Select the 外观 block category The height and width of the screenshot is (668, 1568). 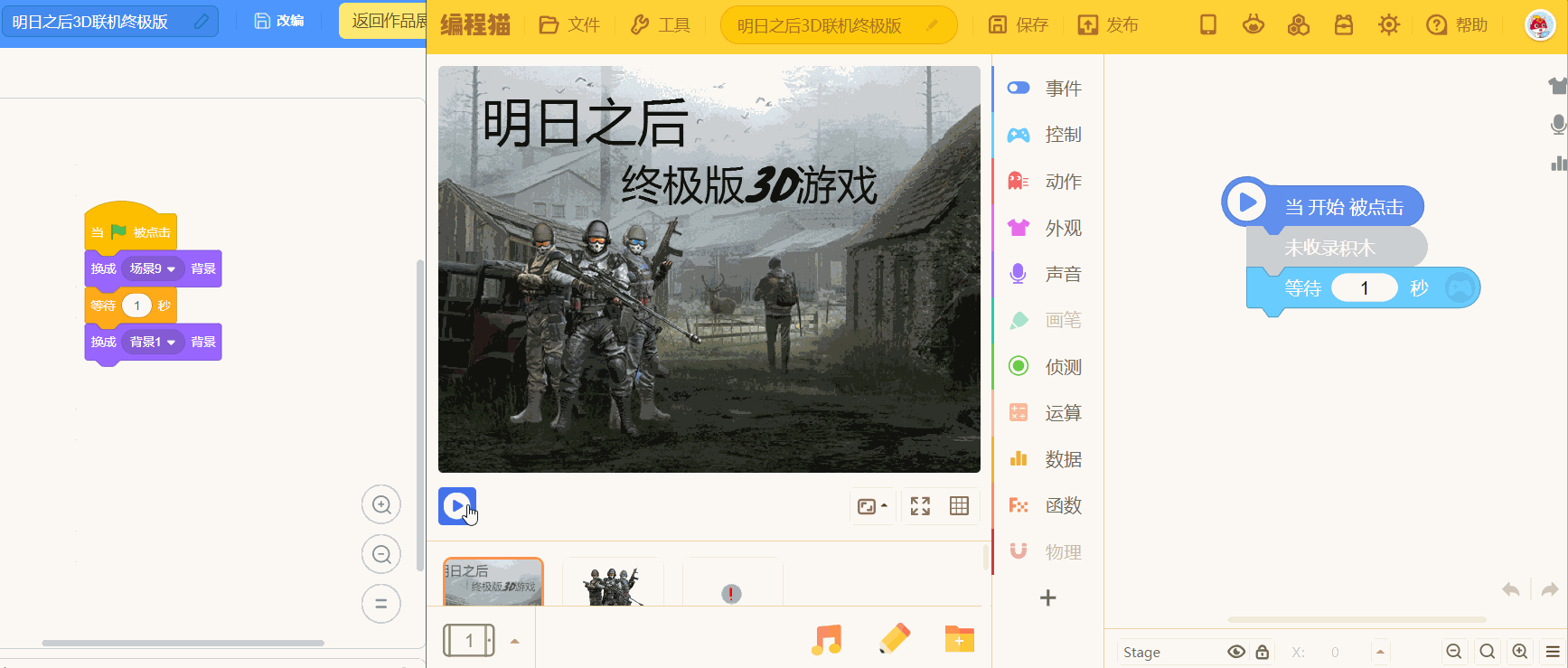[x=1048, y=228]
